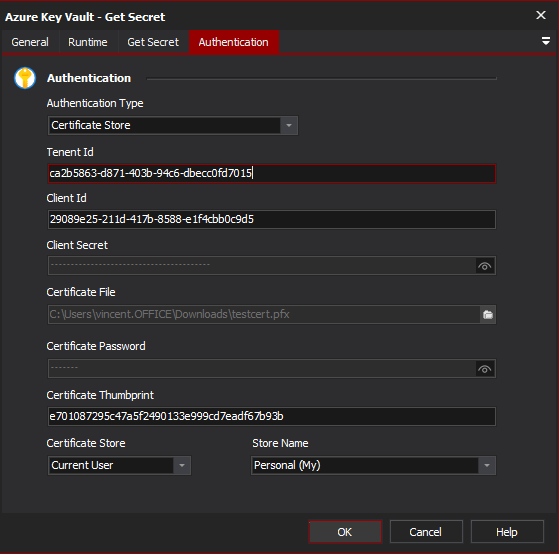Show Certificate Password with eye icon

click(x=485, y=369)
